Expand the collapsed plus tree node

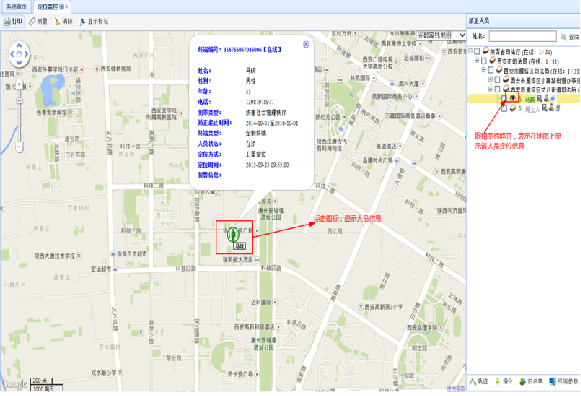490,80
